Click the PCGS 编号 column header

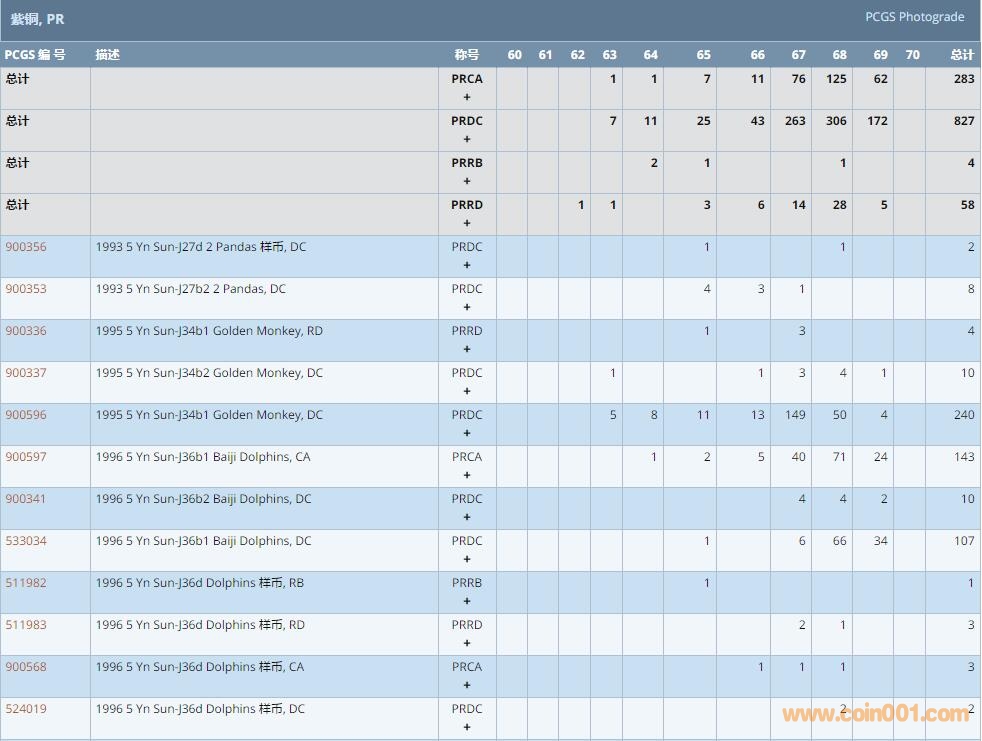35,55
